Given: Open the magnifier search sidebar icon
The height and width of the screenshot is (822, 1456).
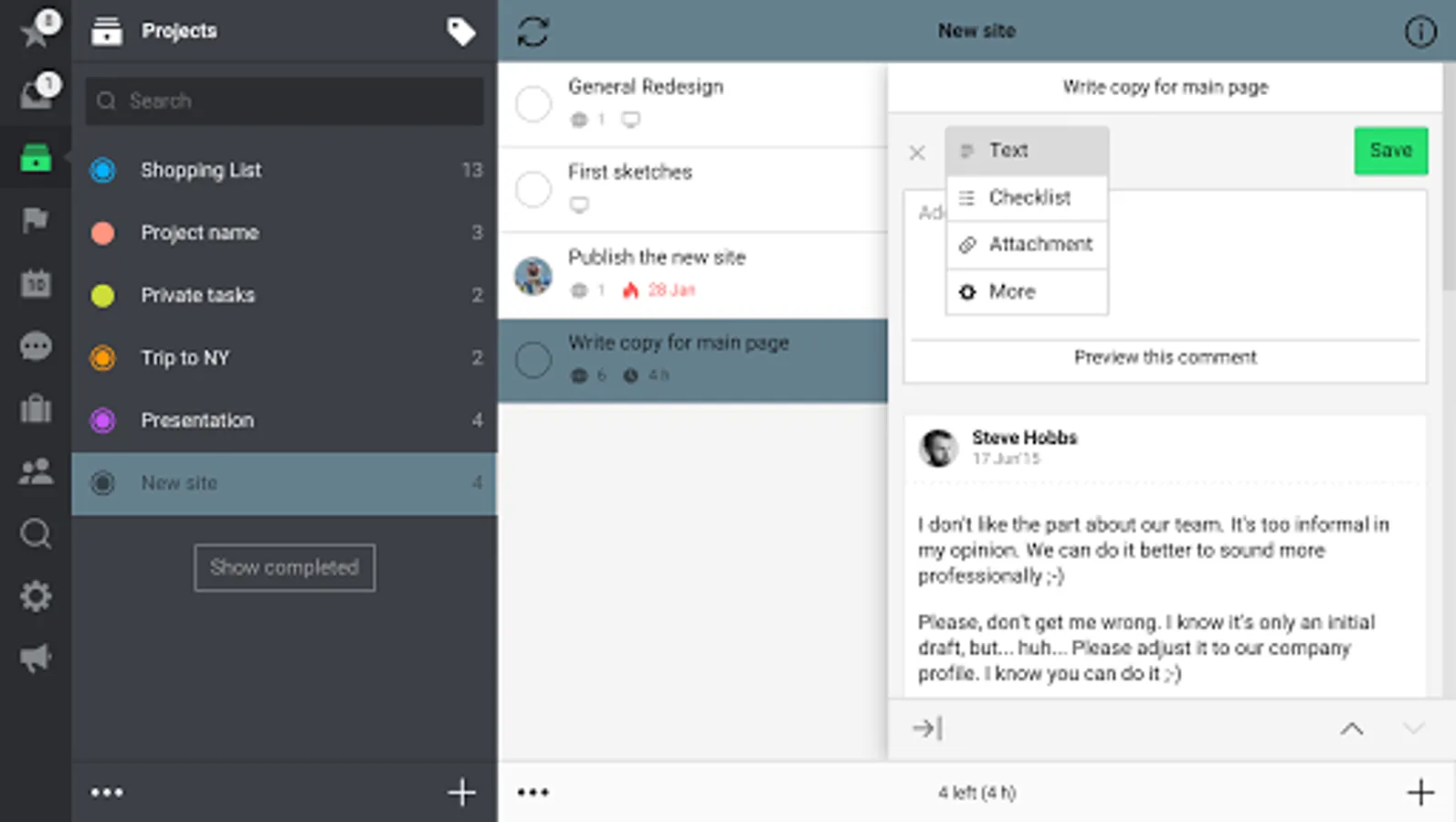Looking at the screenshot, I should pyautogui.click(x=36, y=533).
